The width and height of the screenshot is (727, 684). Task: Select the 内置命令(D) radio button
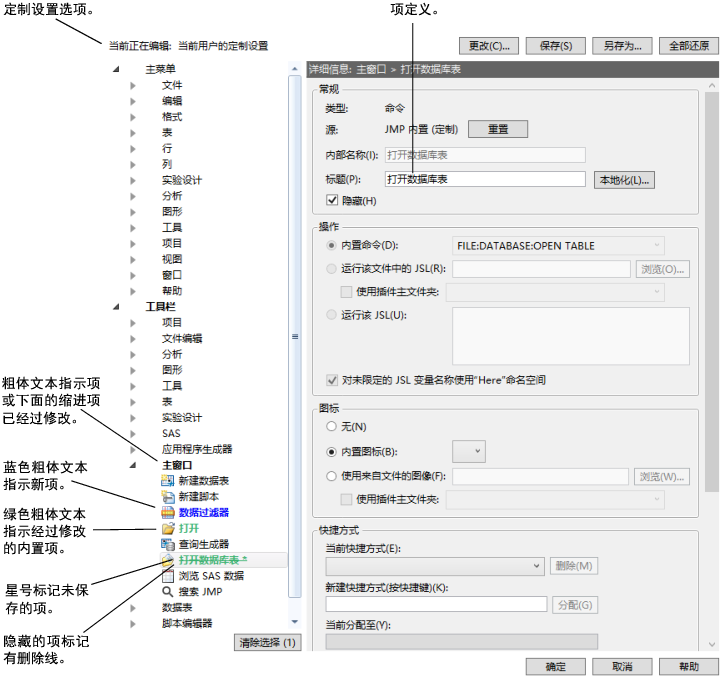pyautogui.click(x=331, y=245)
